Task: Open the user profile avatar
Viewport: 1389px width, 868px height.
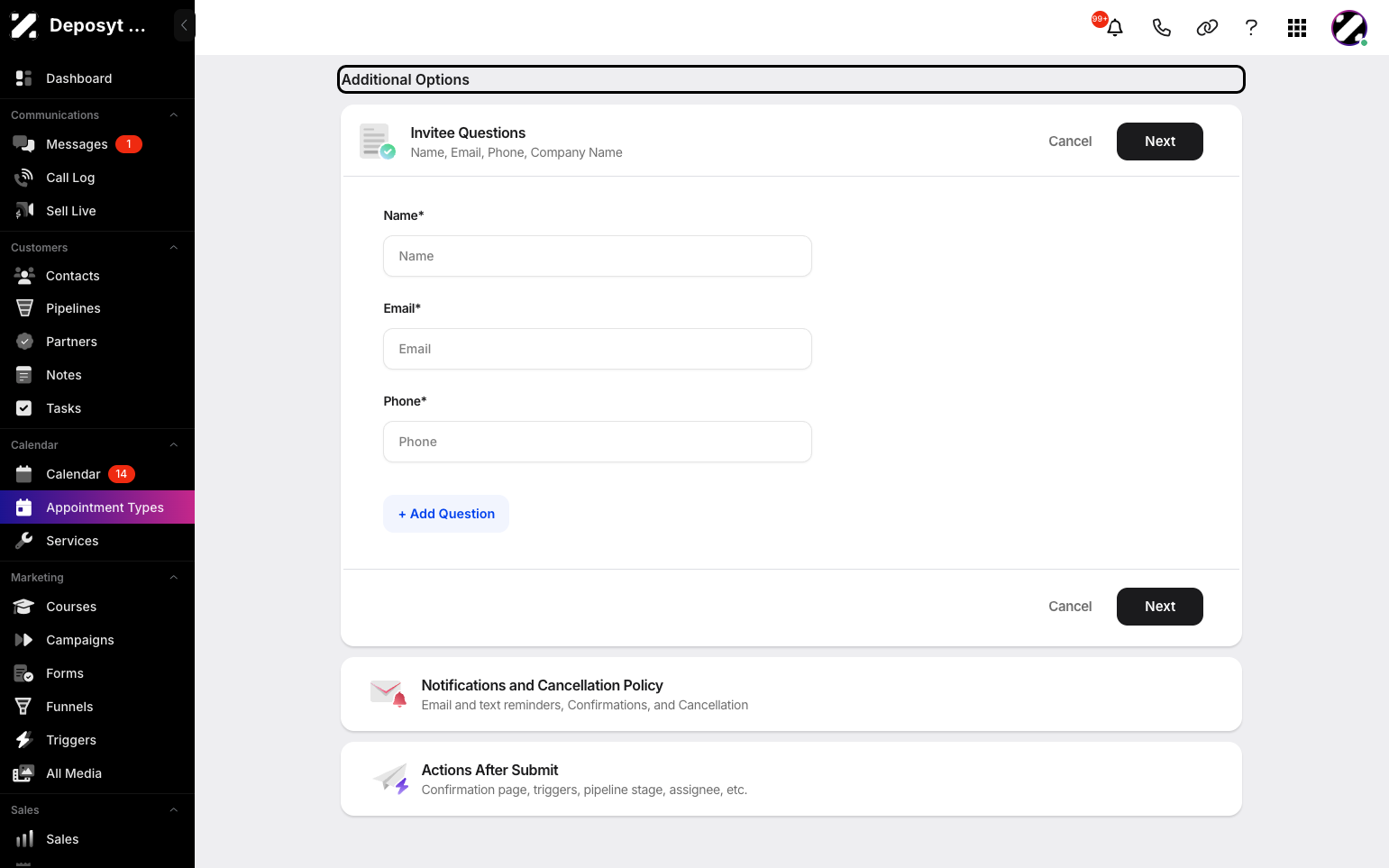Action: pyautogui.click(x=1349, y=28)
